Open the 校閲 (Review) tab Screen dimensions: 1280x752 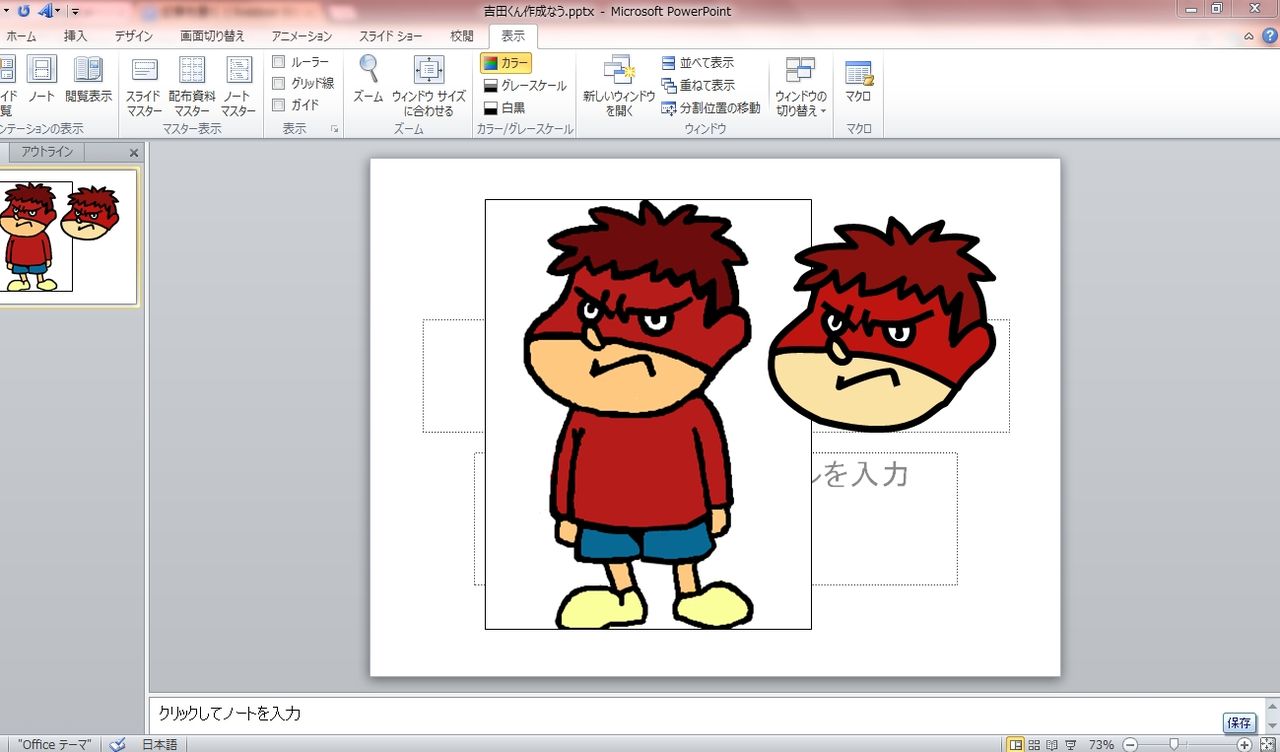[462, 36]
